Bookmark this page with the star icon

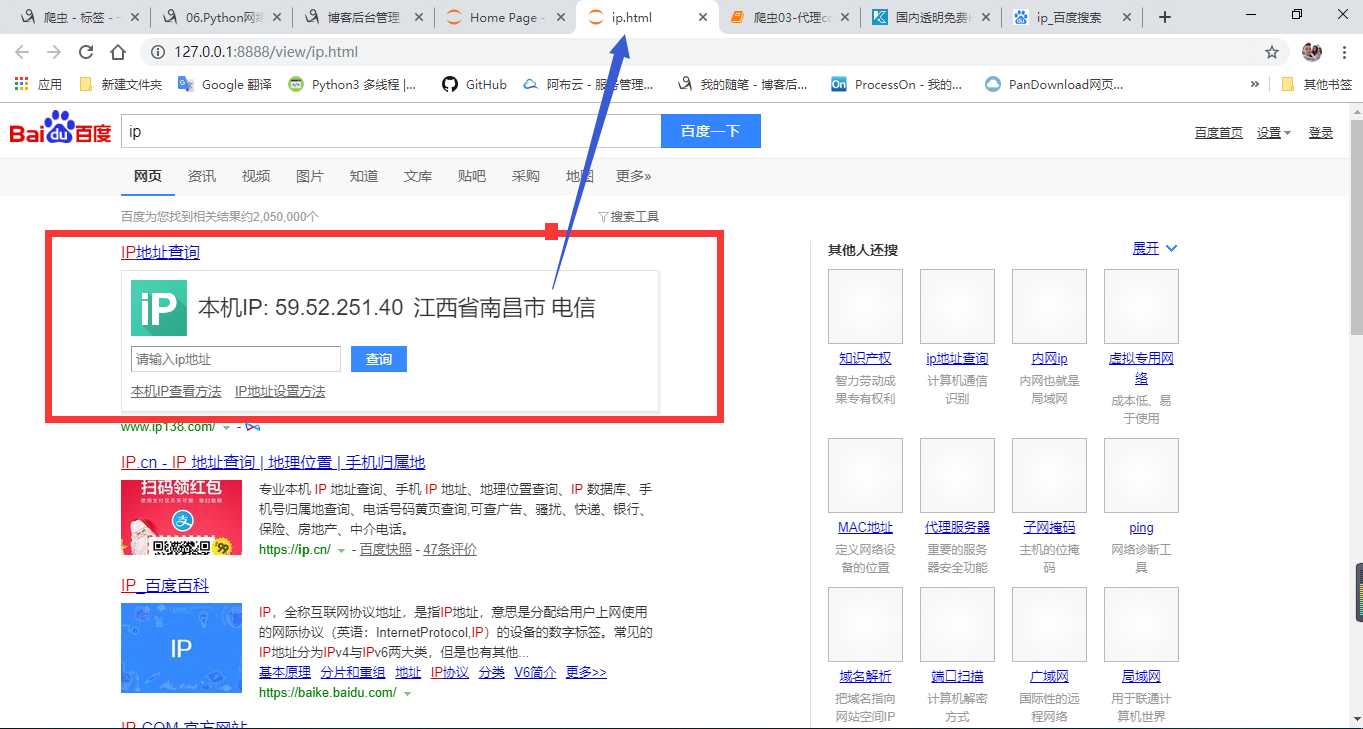(1272, 52)
